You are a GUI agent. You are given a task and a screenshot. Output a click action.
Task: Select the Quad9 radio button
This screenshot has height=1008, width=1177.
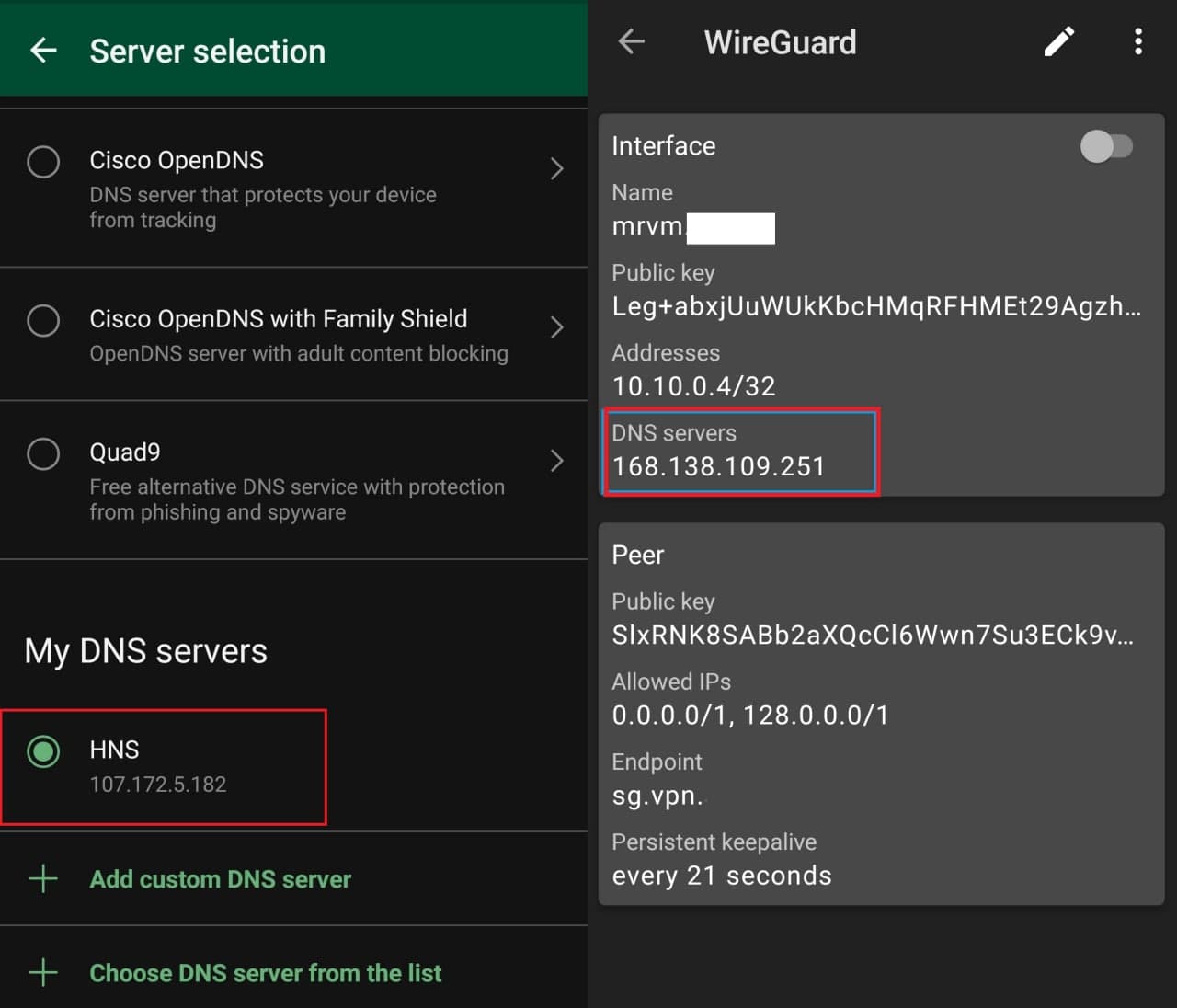(x=43, y=453)
